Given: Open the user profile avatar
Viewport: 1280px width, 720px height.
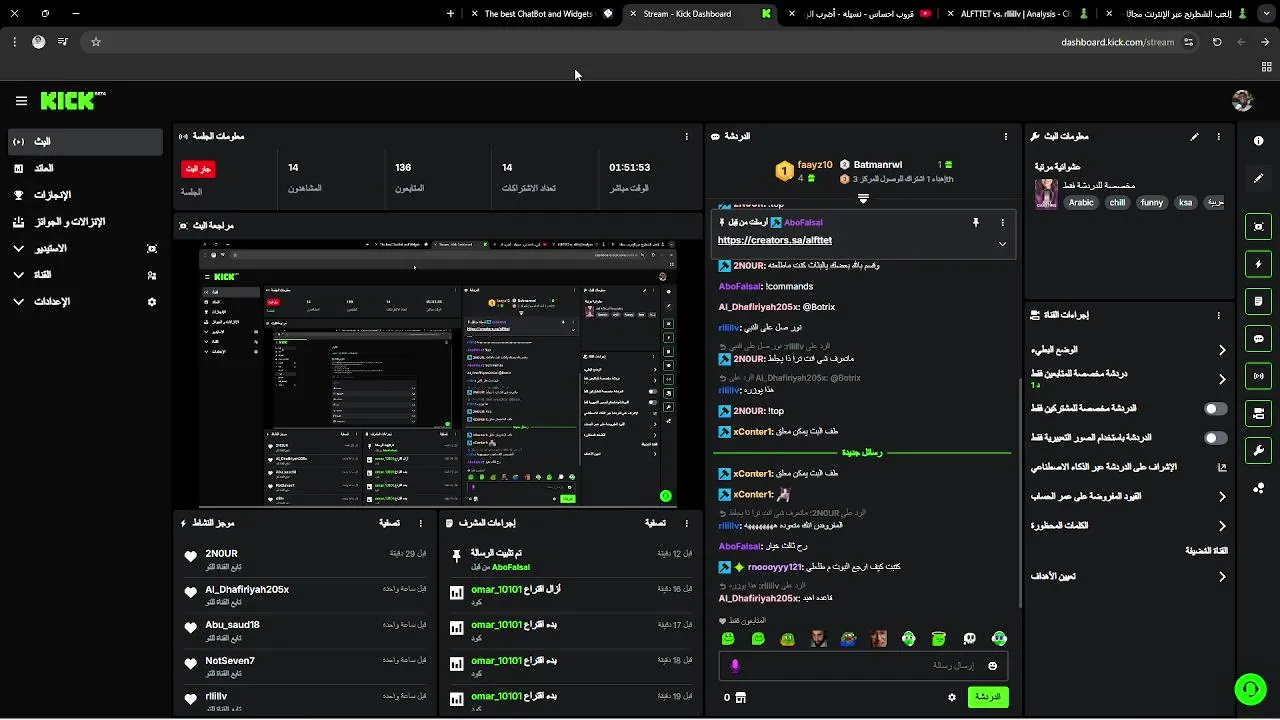Looking at the screenshot, I should coord(1242,101).
